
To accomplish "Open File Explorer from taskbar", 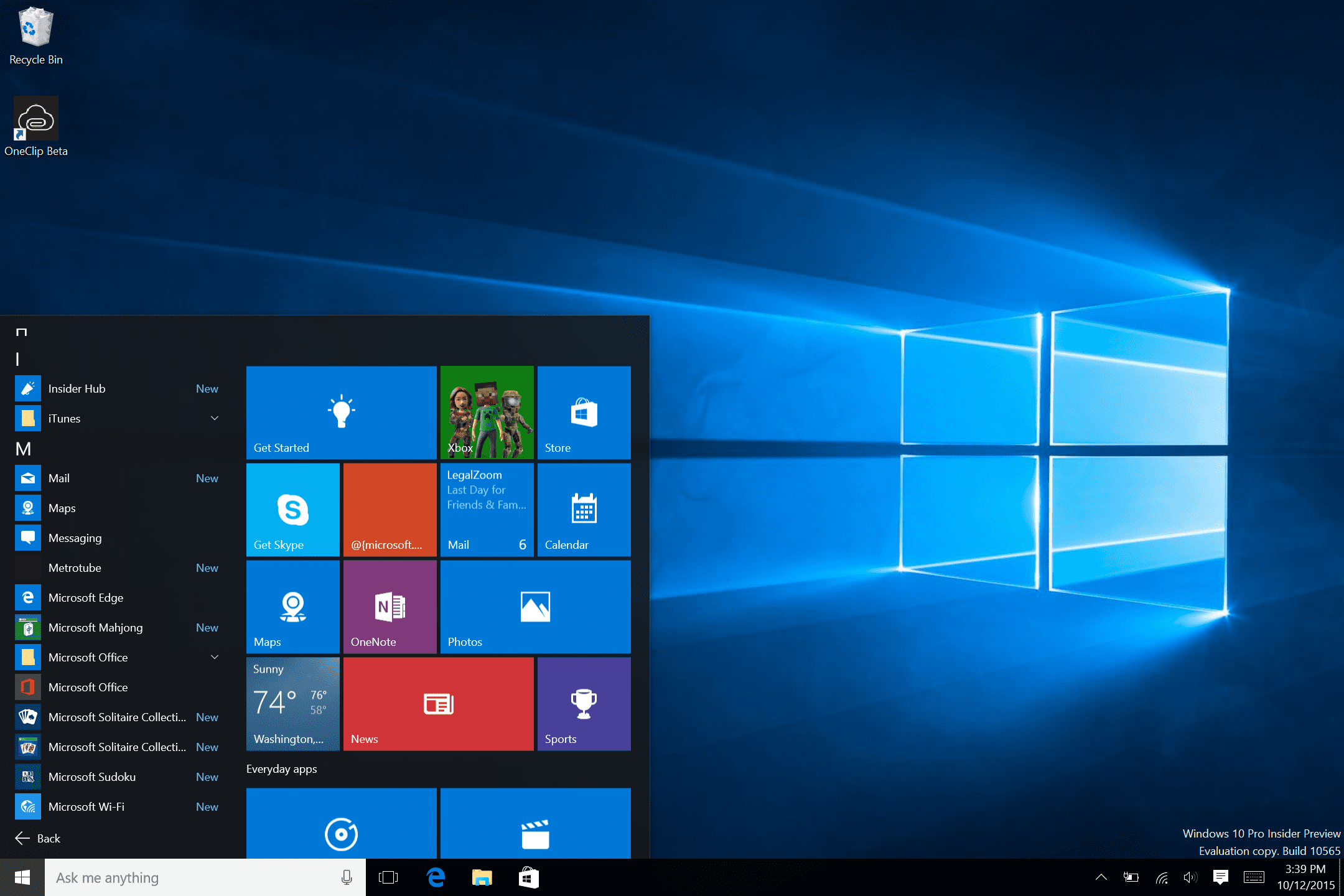I will pos(482,877).
